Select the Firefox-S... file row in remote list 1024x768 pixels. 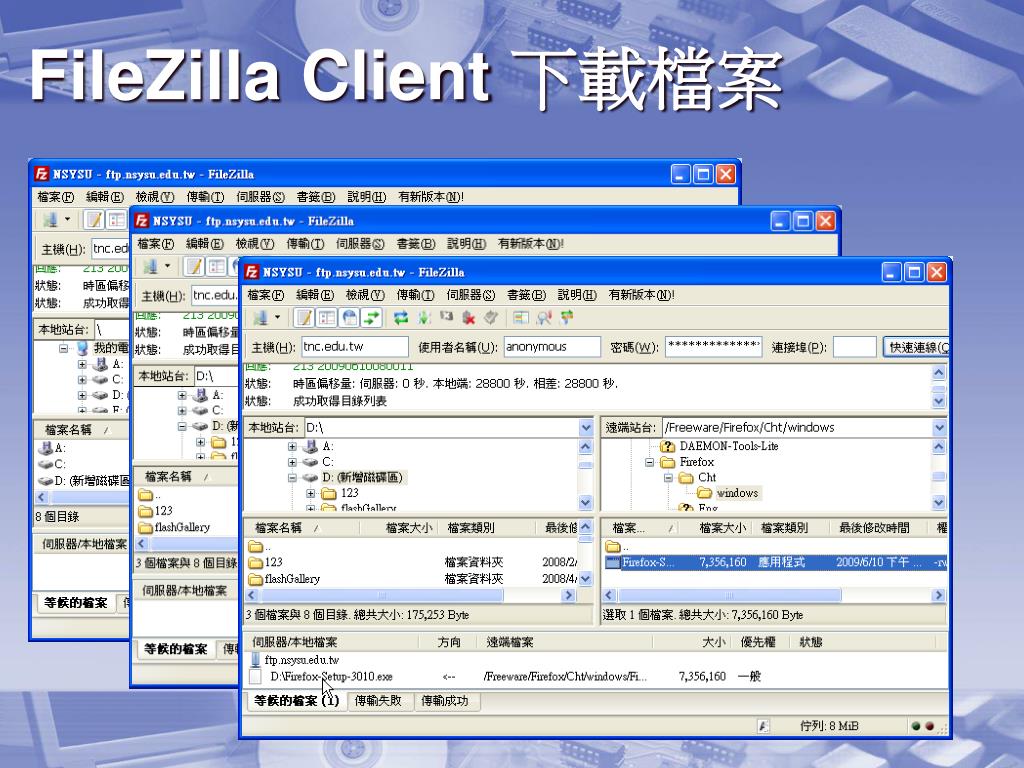[x=774, y=562]
